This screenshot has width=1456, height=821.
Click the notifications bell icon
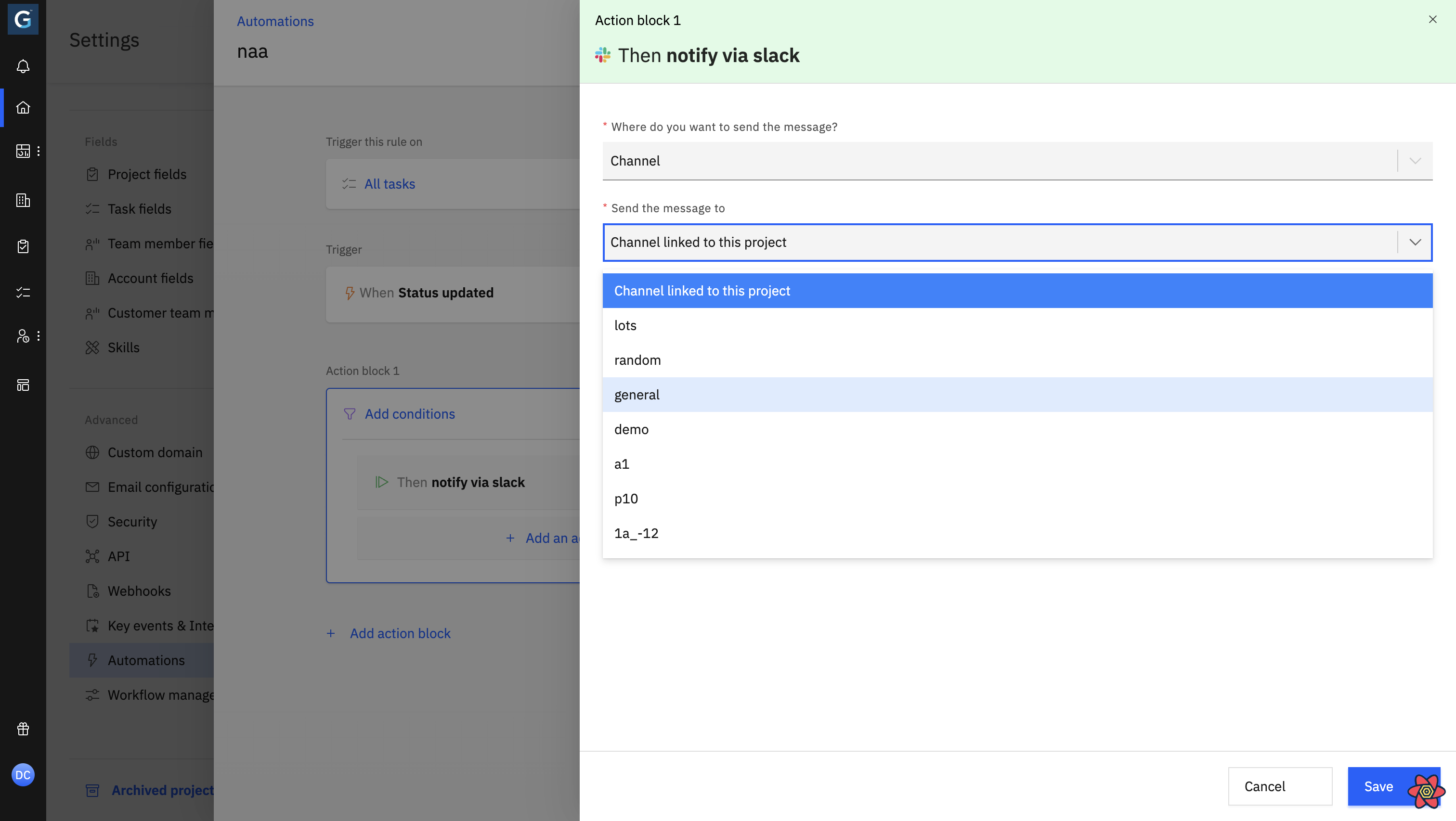coord(23,67)
